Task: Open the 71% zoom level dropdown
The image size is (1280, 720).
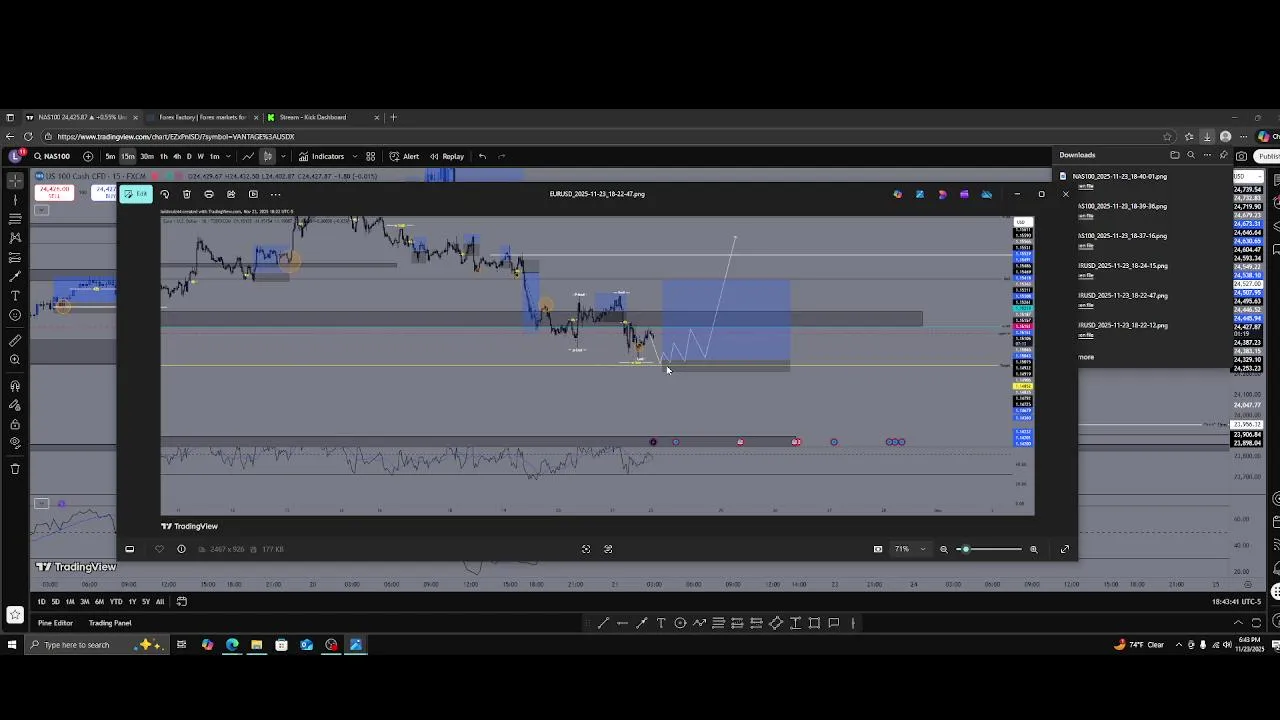Action: pos(910,549)
